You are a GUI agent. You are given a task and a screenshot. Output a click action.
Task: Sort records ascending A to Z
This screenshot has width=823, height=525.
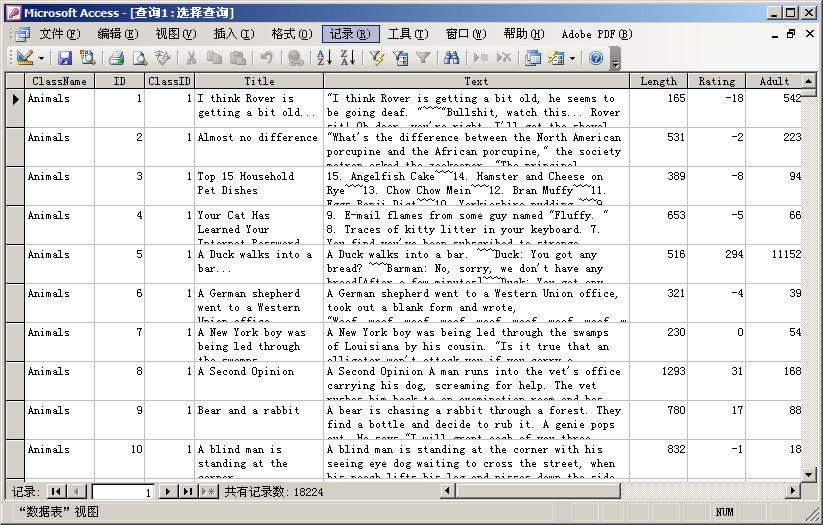[324, 58]
